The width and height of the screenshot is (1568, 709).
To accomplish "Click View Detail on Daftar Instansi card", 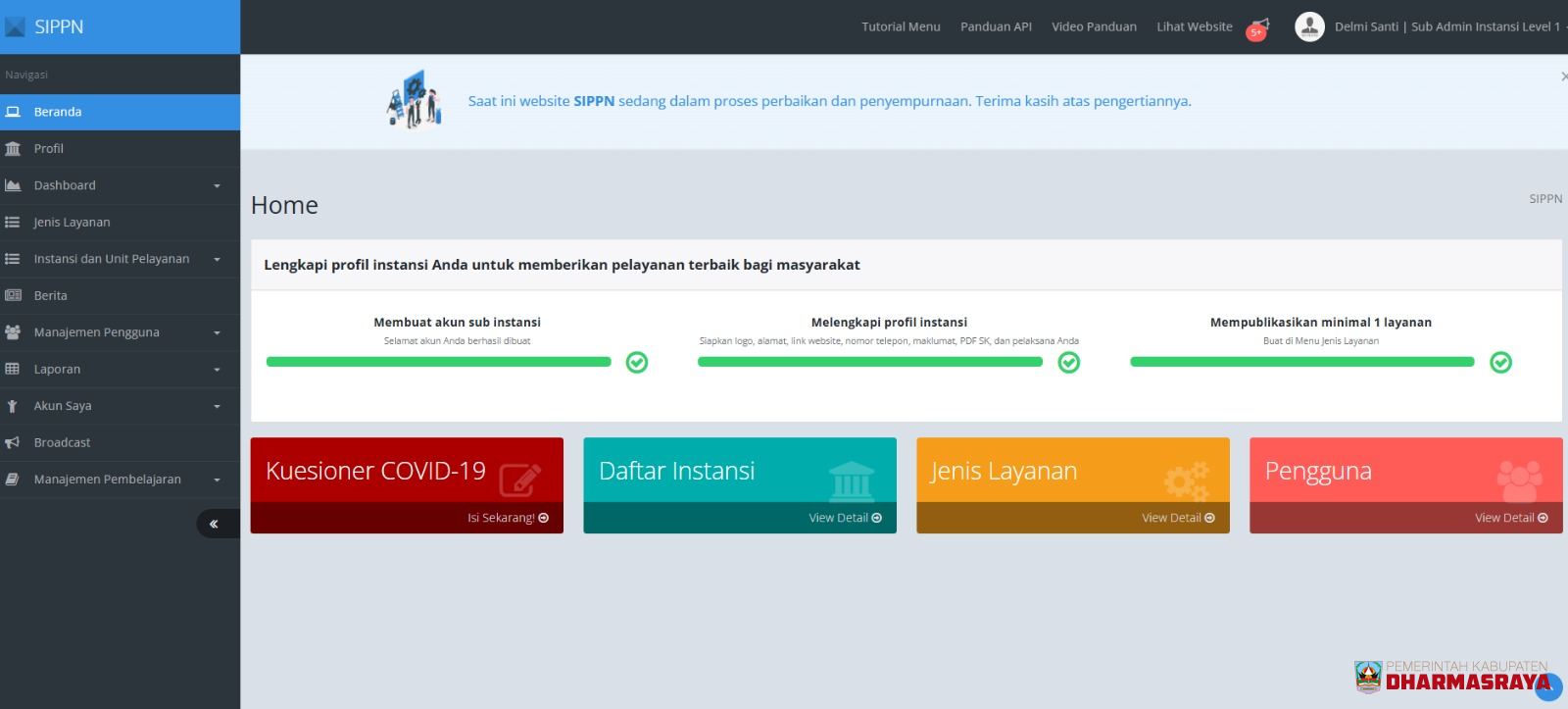I will click(x=845, y=518).
